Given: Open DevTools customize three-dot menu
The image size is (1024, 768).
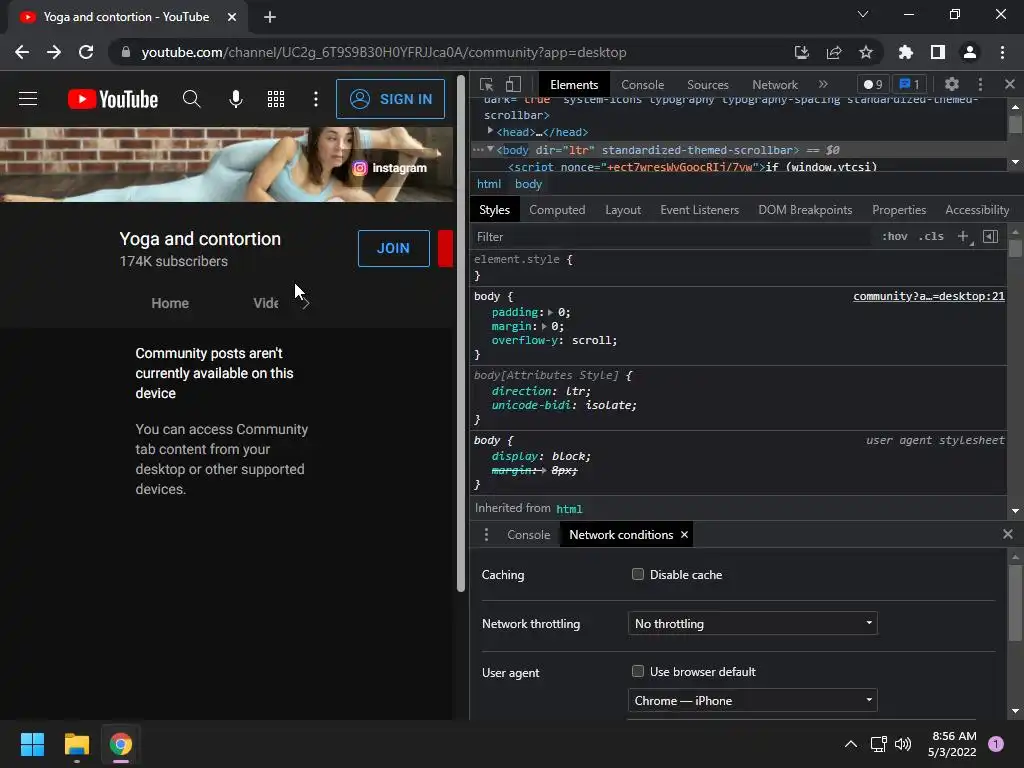Looking at the screenshot, I should tap(980, 84).
